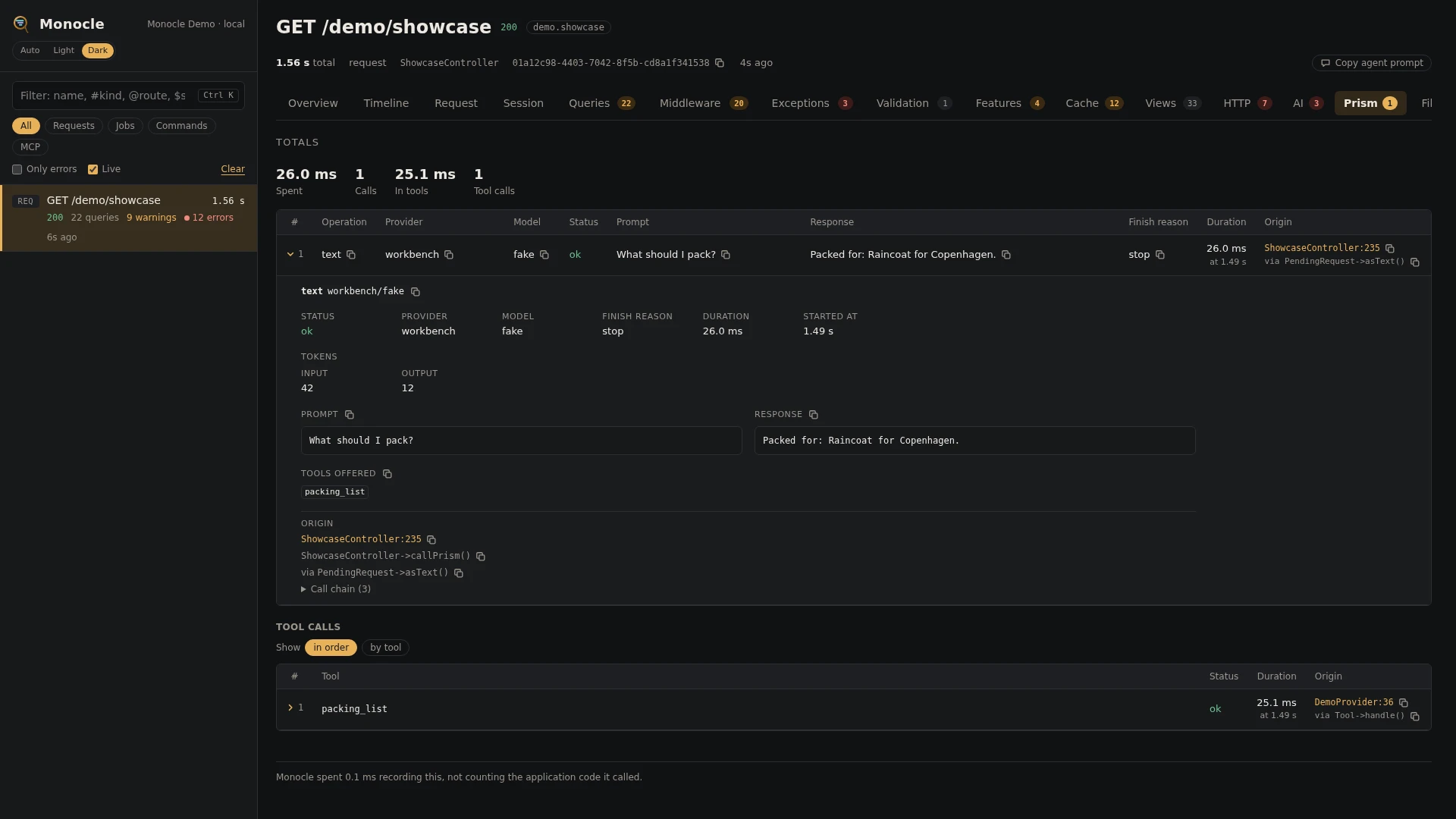This screenshot has height=819, width=1456.
Task: Copy 'via PendingRequest->asText()' in table row
Action: click(1415, 262)
